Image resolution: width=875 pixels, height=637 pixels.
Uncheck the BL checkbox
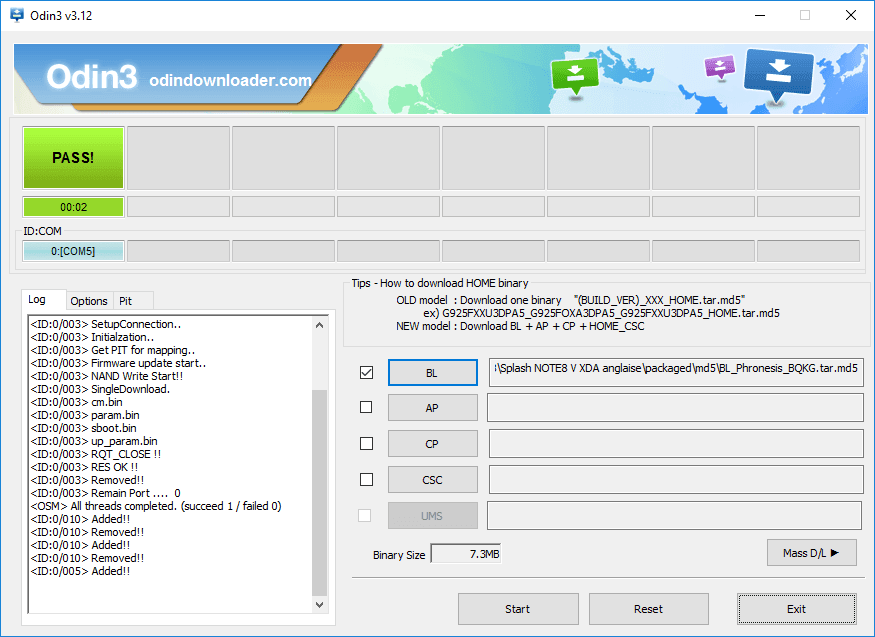coord(367,372)
